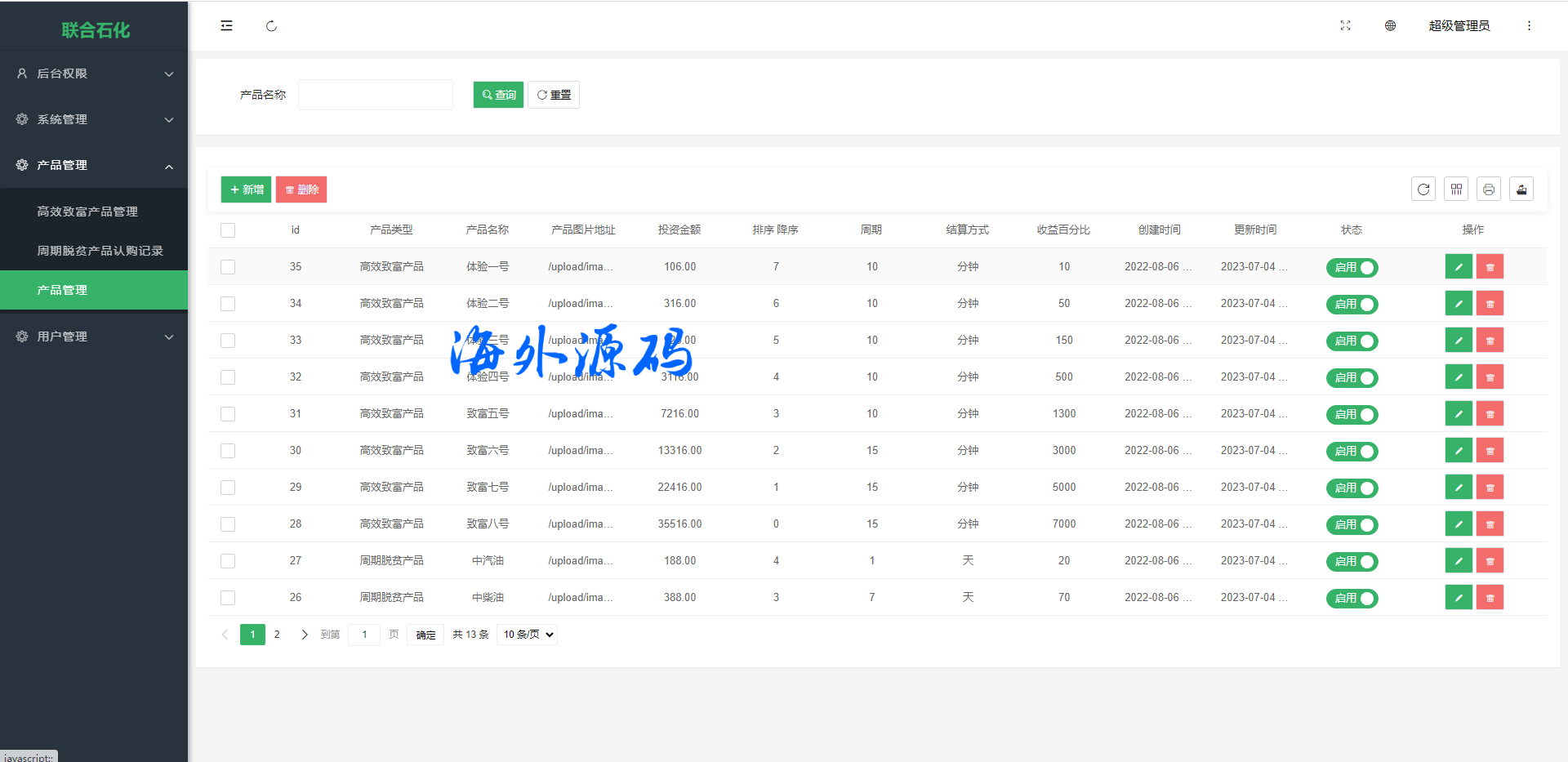This screenshot has height=762, width=1568.
Task: Click the table refresh icon in toolbar
Action: [1423, 189]
